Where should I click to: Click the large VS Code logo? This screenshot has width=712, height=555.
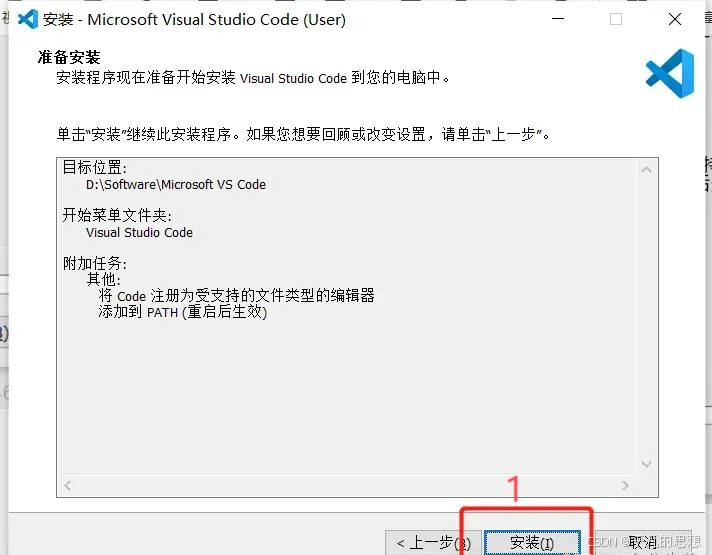(670, 74)
